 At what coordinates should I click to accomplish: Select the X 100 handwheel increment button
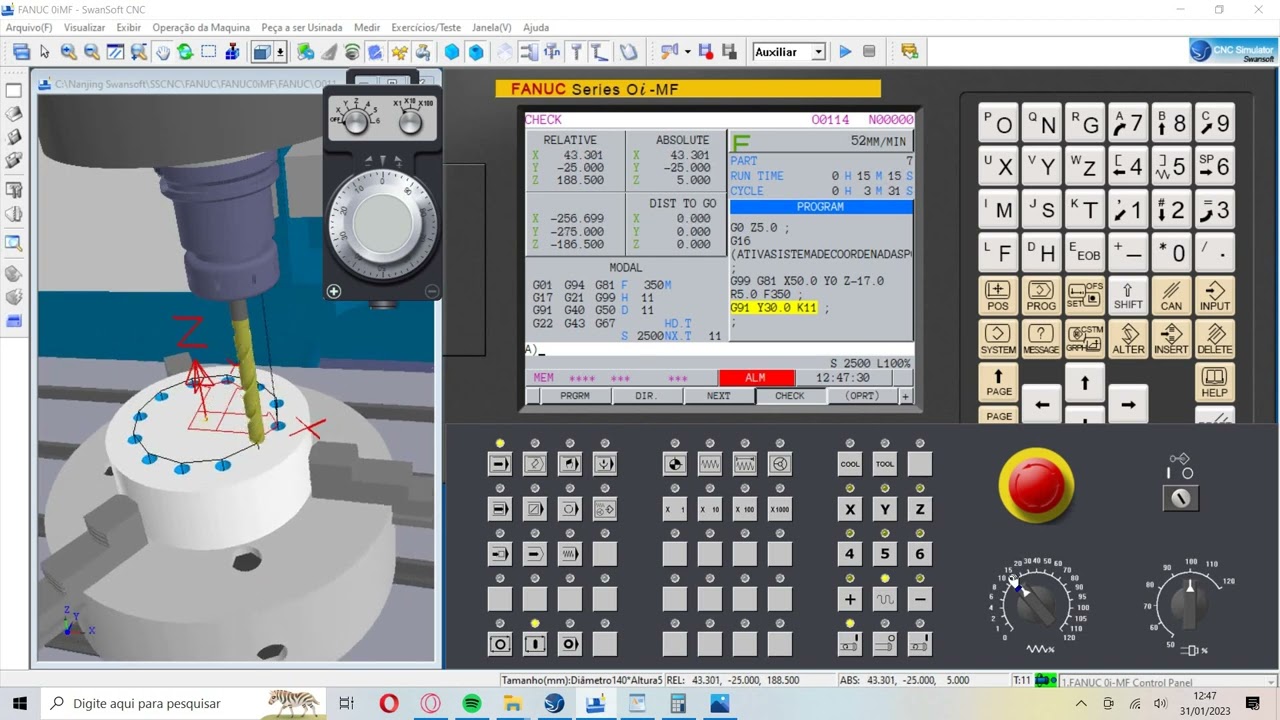click(x=745, y=509)
